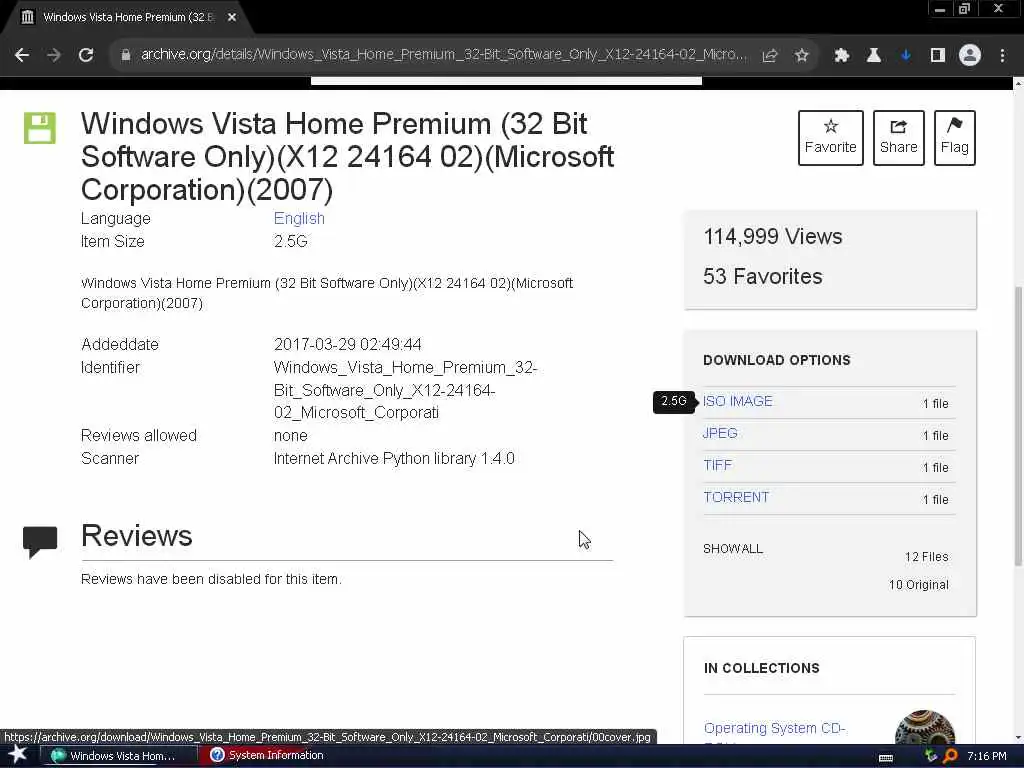1024x768 pixels.
Task: Download the TORRENT file
Action: (x=736, y=497)
